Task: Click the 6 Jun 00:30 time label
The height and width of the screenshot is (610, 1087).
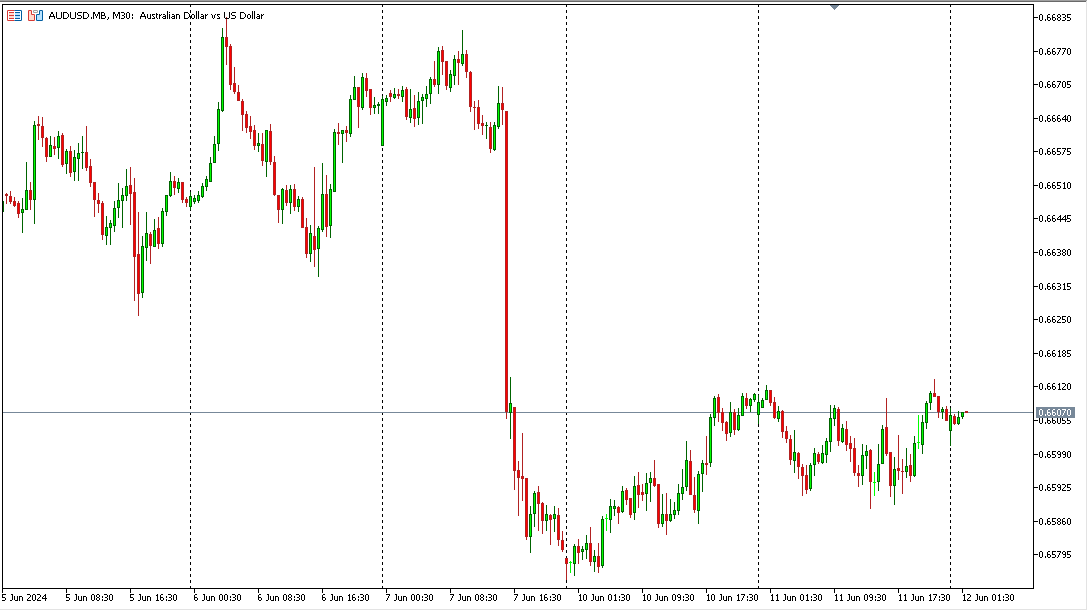Action: pos(218,598)
